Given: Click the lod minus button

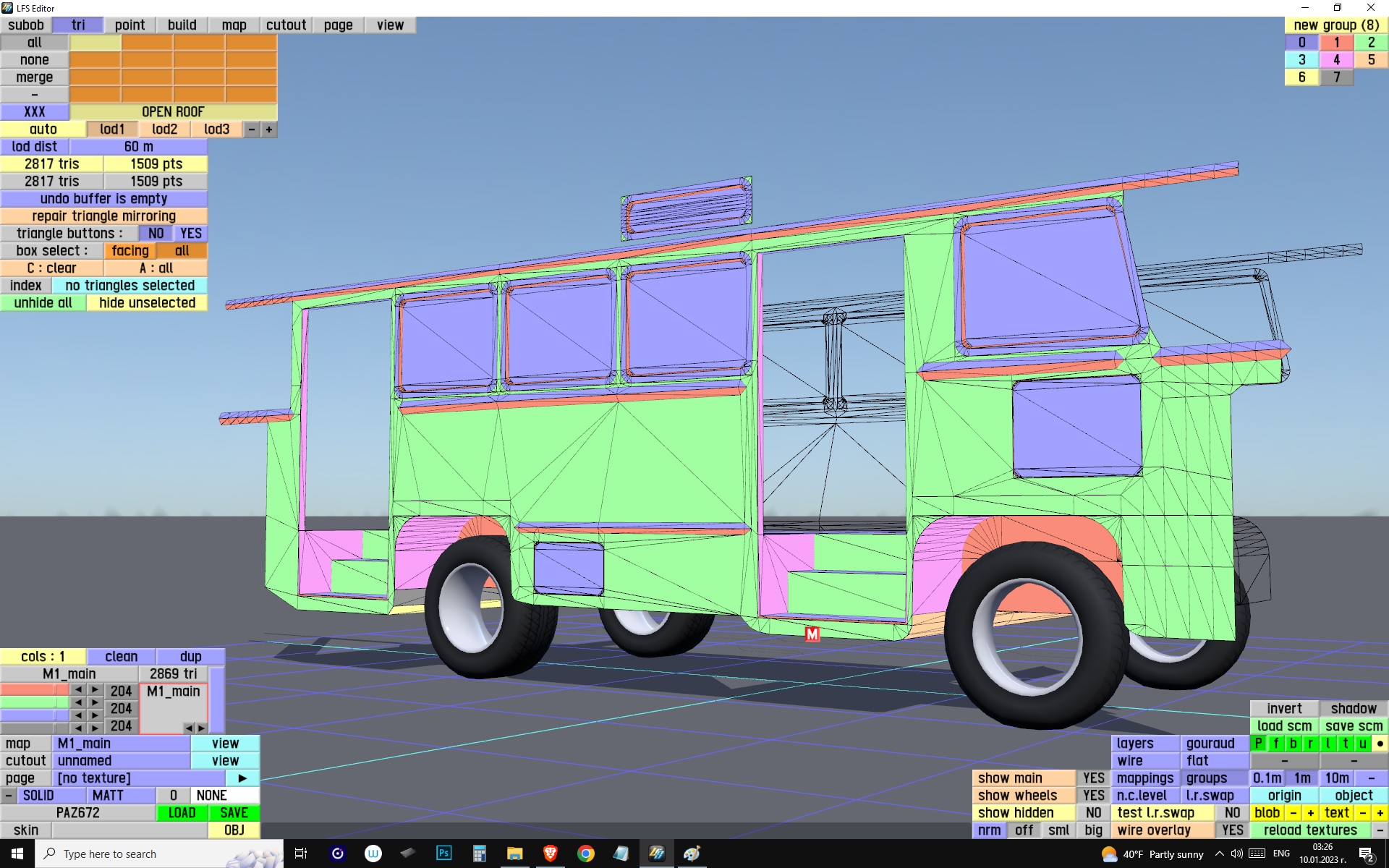Looking at the screenshot, I should click(x=251, y=129).
